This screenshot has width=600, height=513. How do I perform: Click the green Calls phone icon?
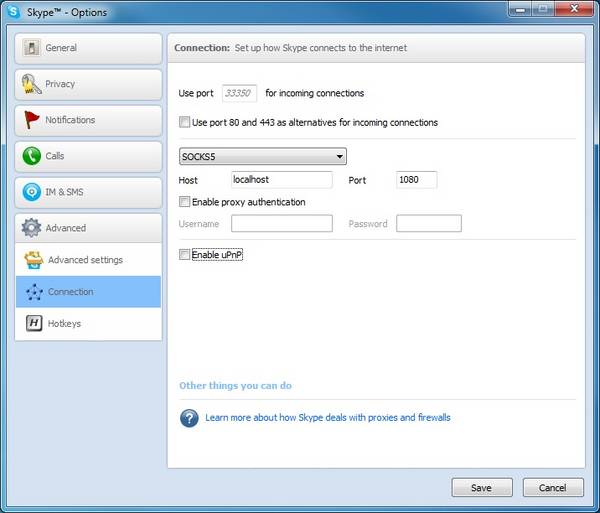(31, 156)
